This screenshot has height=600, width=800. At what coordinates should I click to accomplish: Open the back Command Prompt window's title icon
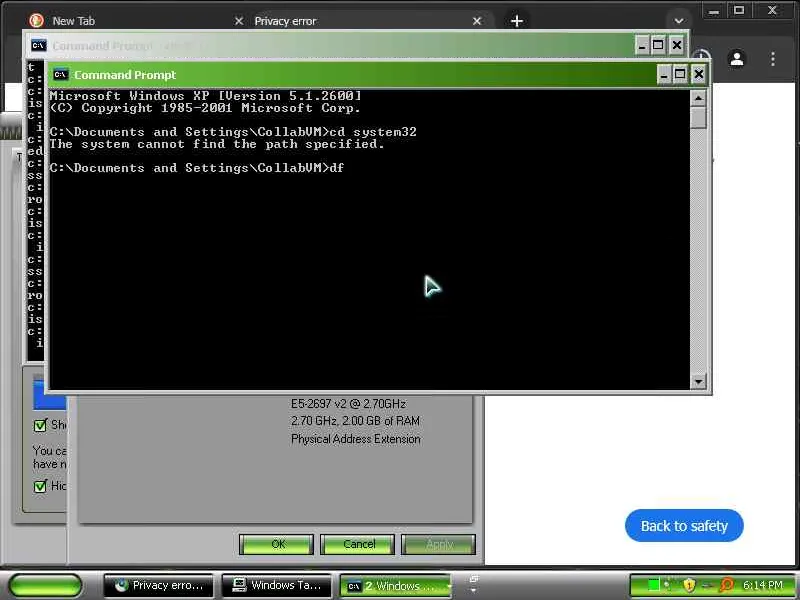point(38,45)
